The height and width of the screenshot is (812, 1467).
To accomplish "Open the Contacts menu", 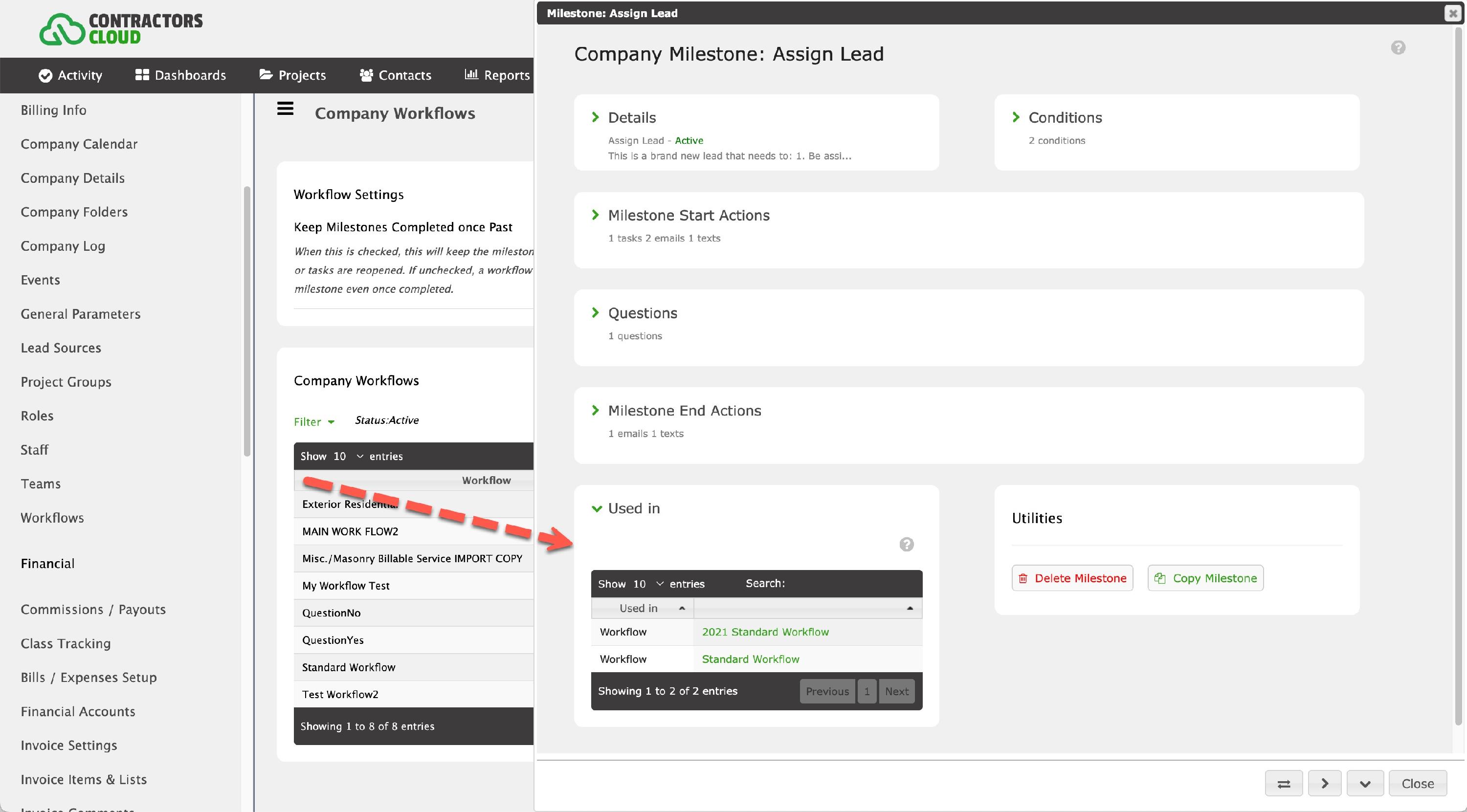I will [x=396, y=75].
